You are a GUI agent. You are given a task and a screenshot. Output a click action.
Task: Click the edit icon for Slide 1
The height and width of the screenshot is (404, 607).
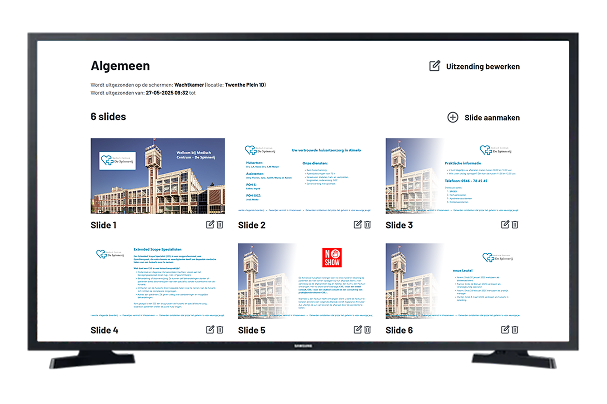point(208,226)
